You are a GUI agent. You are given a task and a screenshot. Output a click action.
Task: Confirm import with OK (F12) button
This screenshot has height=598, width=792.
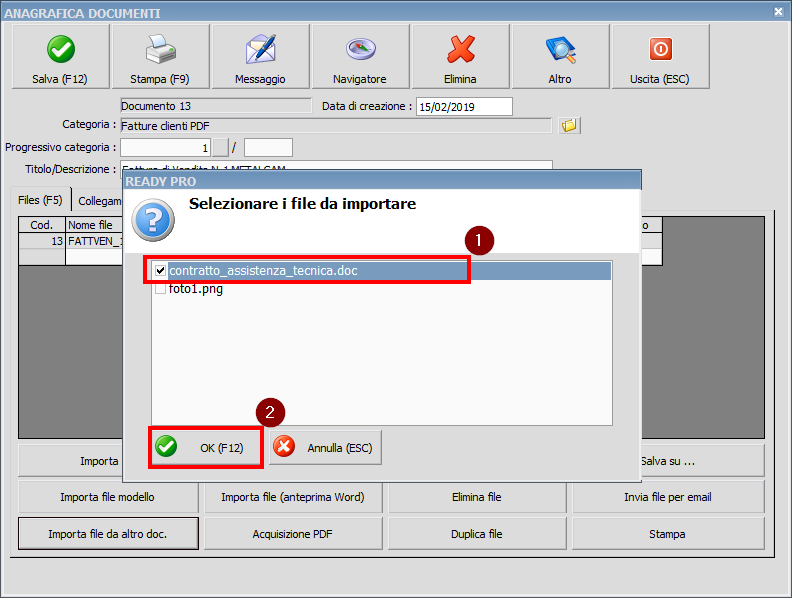click(x=207, y=448)
